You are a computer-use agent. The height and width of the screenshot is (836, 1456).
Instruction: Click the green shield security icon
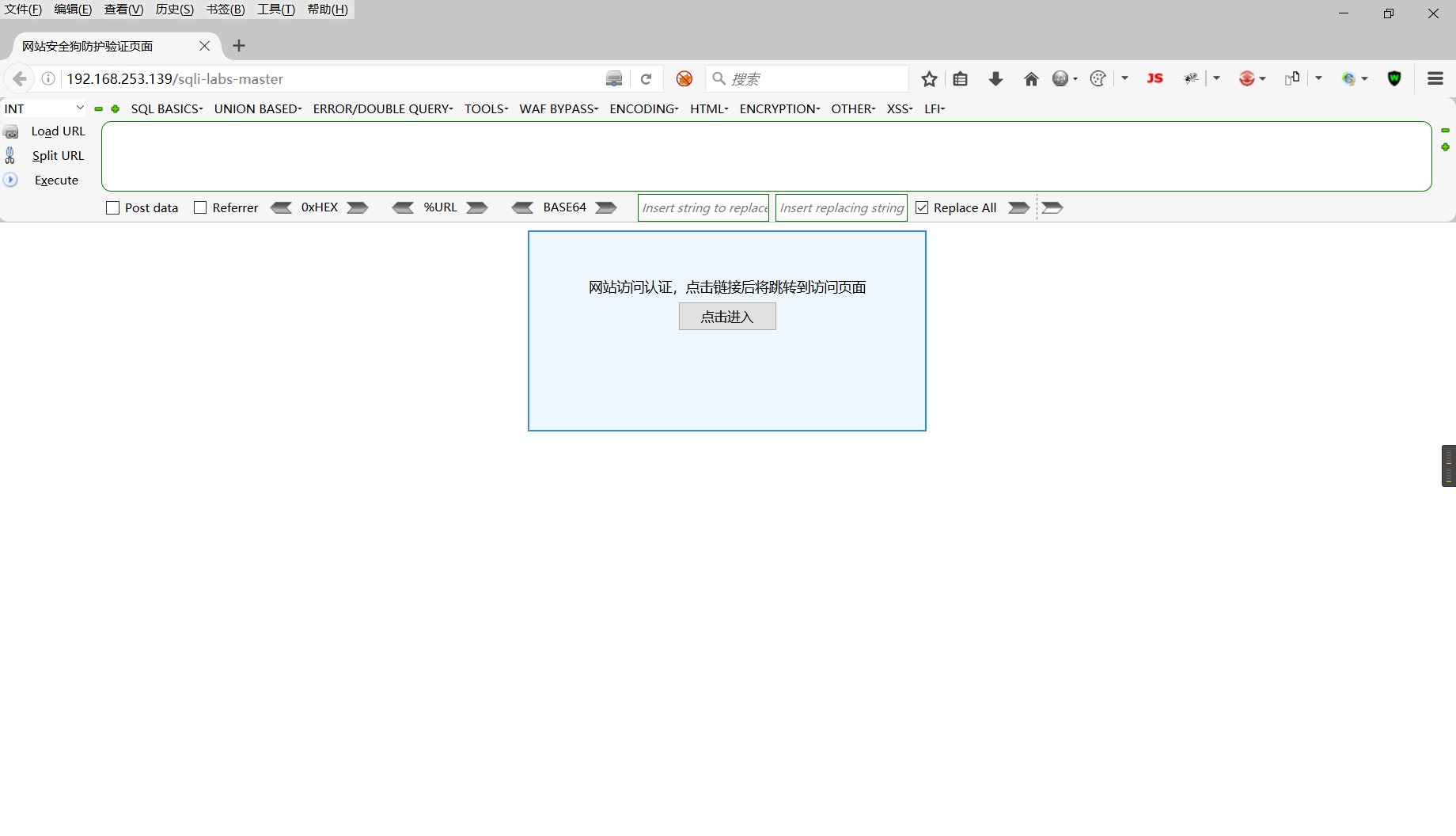[x=1393, y=78]
